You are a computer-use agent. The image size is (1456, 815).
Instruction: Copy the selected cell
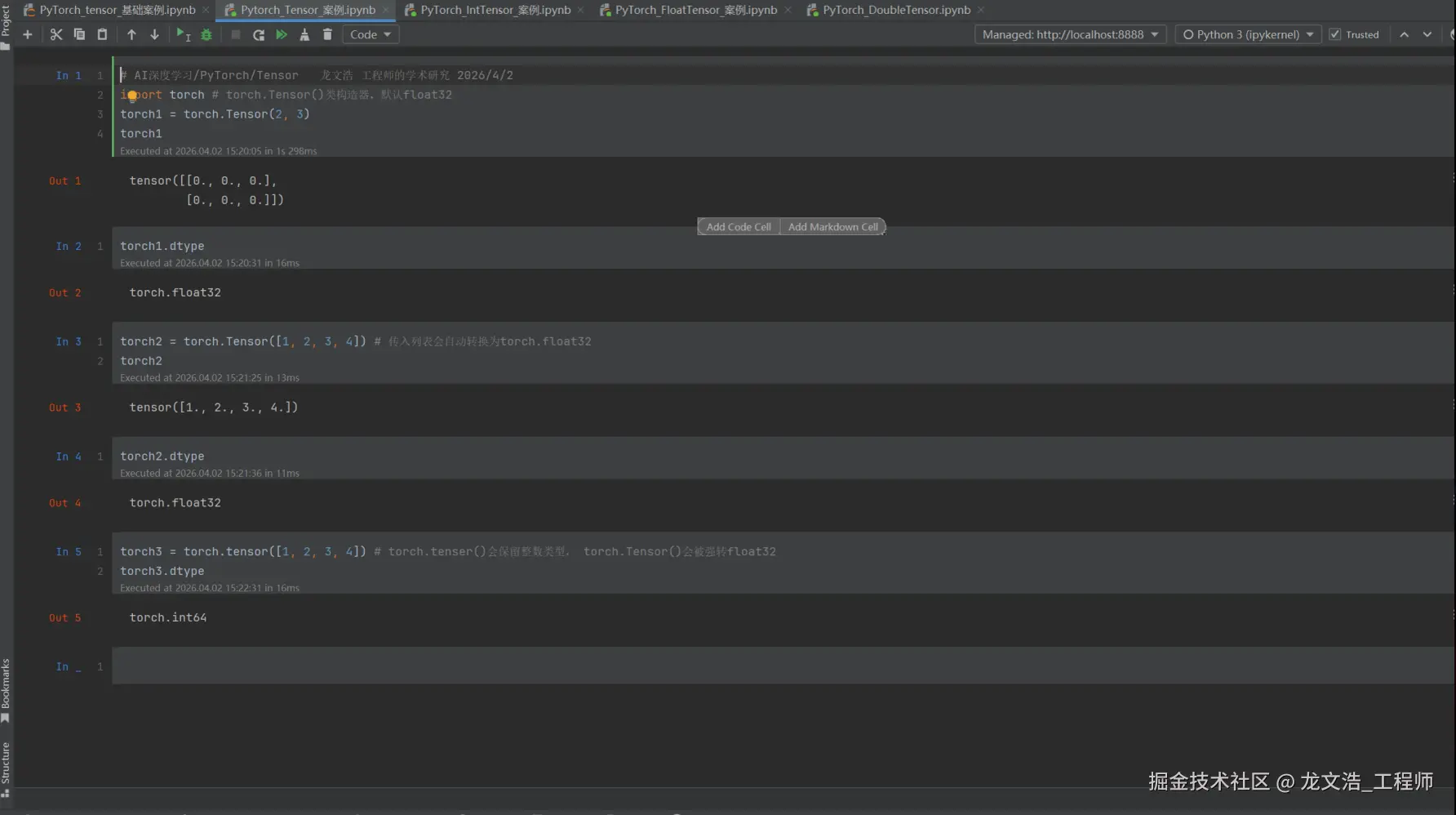(79, 34)
